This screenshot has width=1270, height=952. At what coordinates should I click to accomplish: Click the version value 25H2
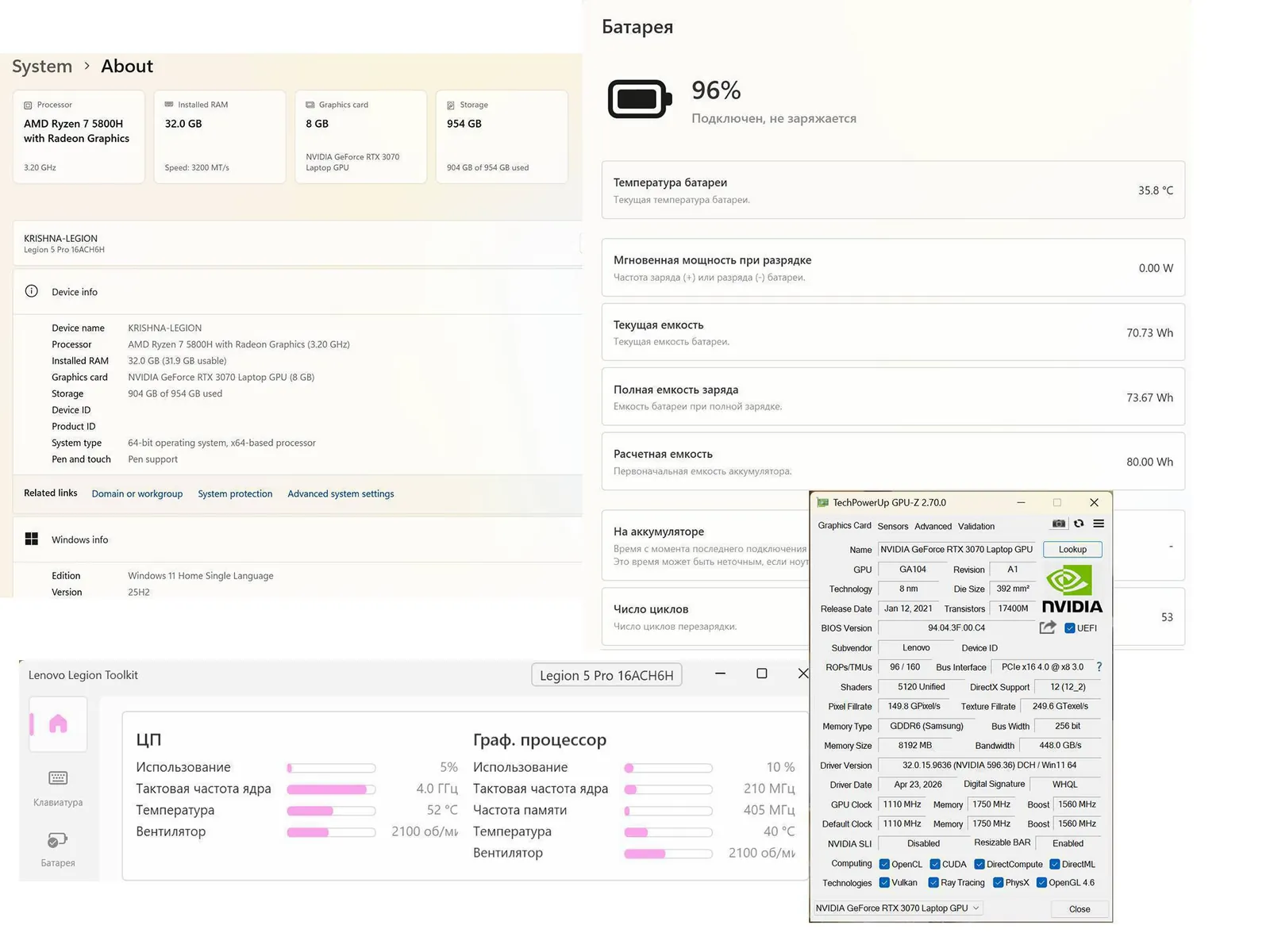coord(139,593)
